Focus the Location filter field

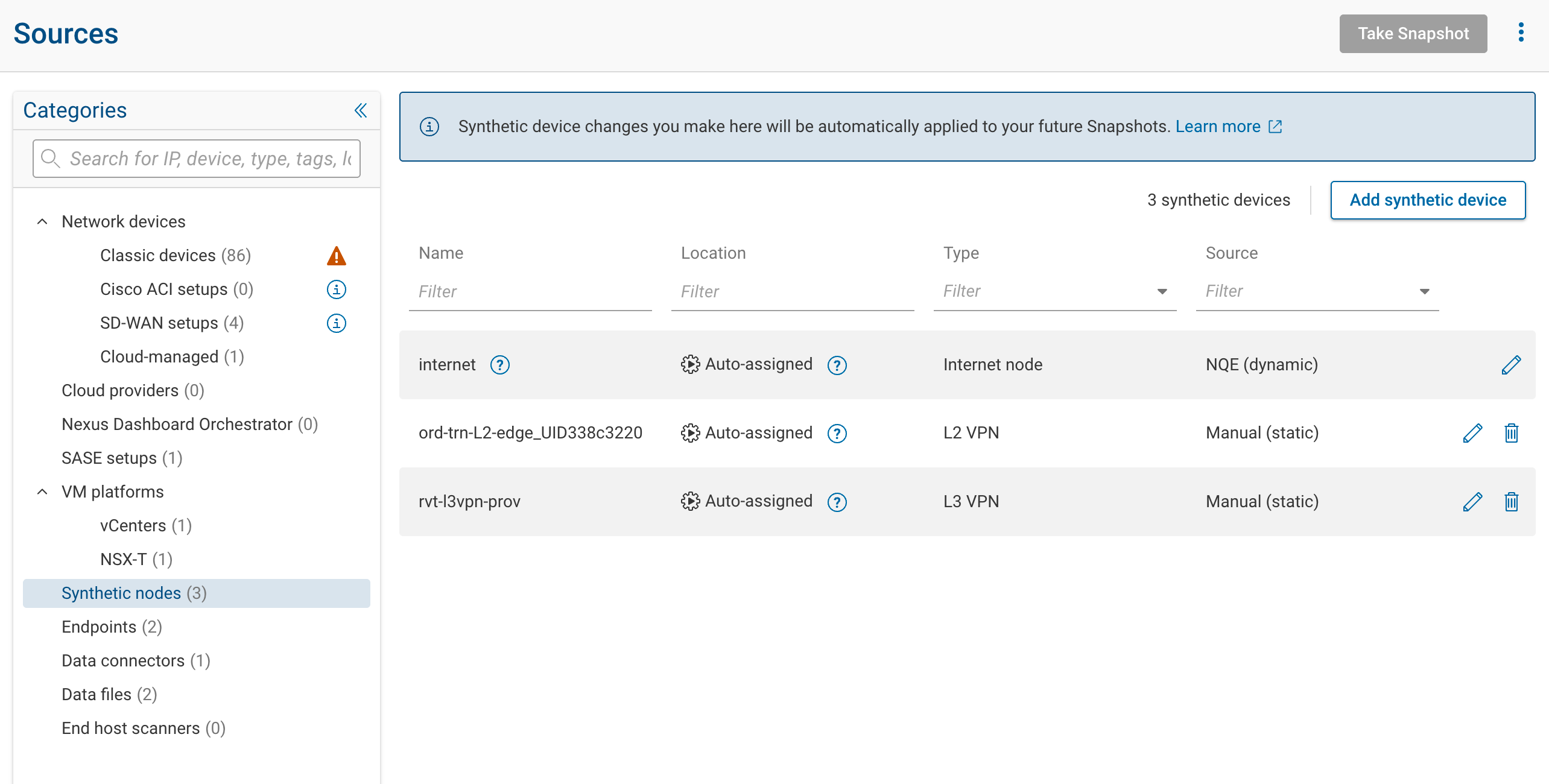[793, 292]
